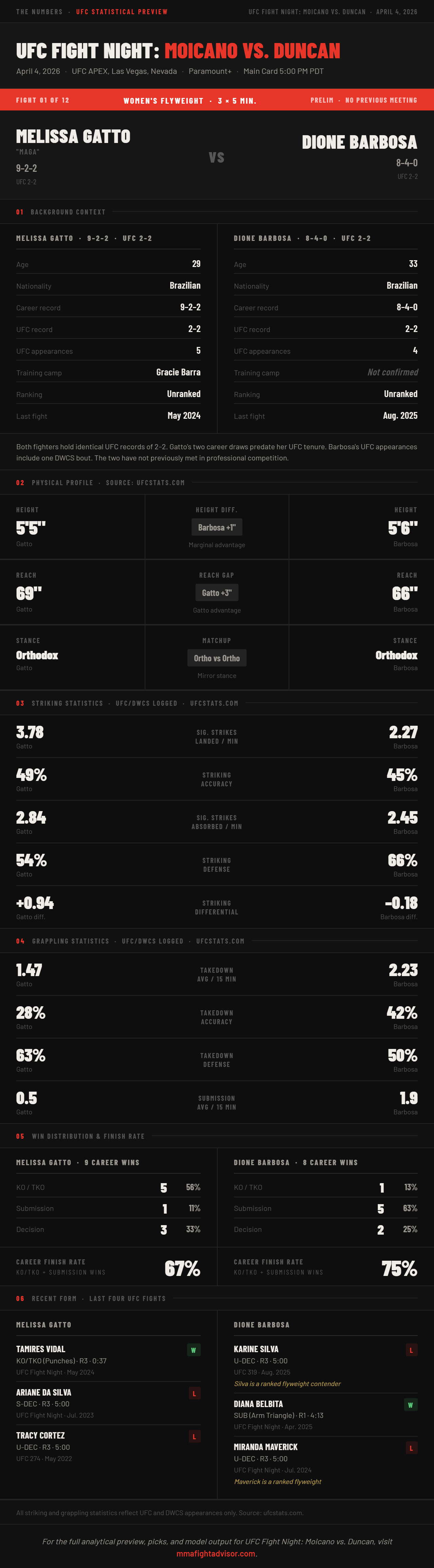
Task: Click the L badge beside Ariane Da Silva
Action: [x=194, y=1393]
